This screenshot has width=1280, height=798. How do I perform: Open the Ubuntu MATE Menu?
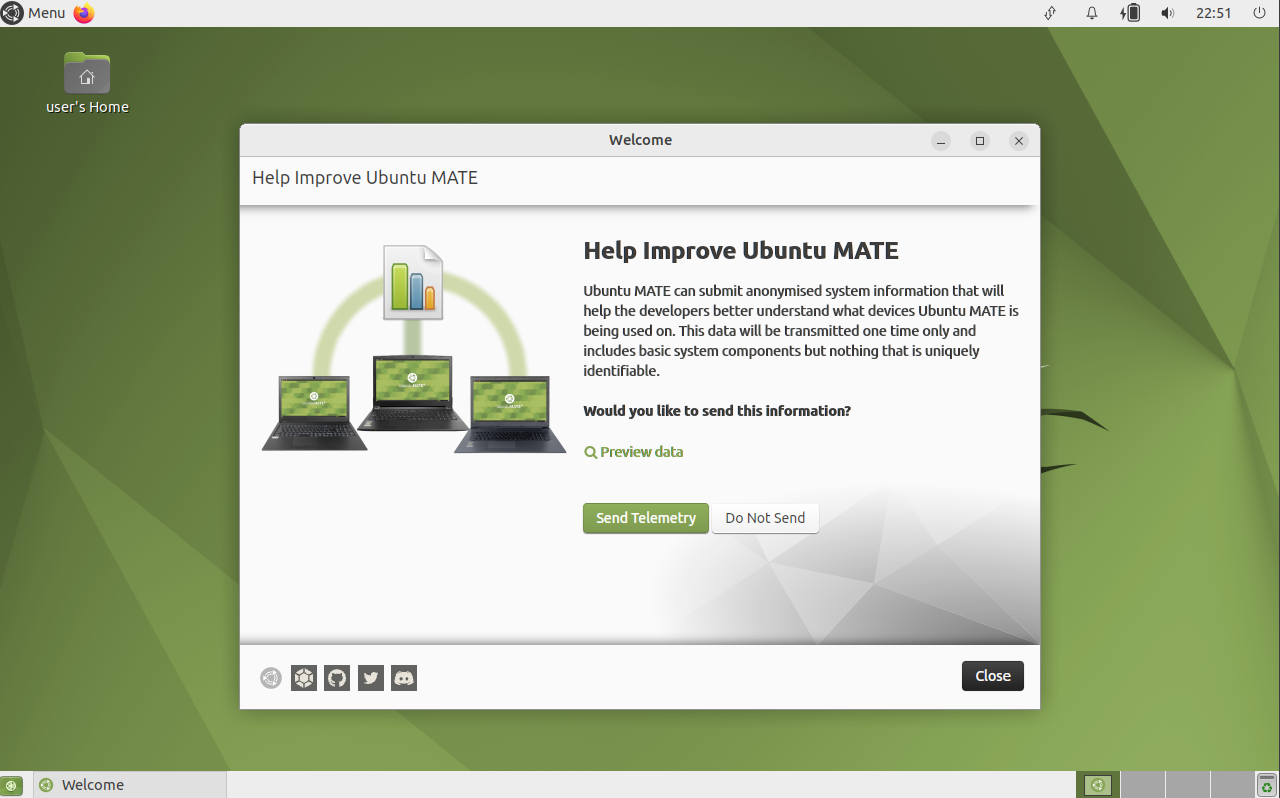pos(33,13)
